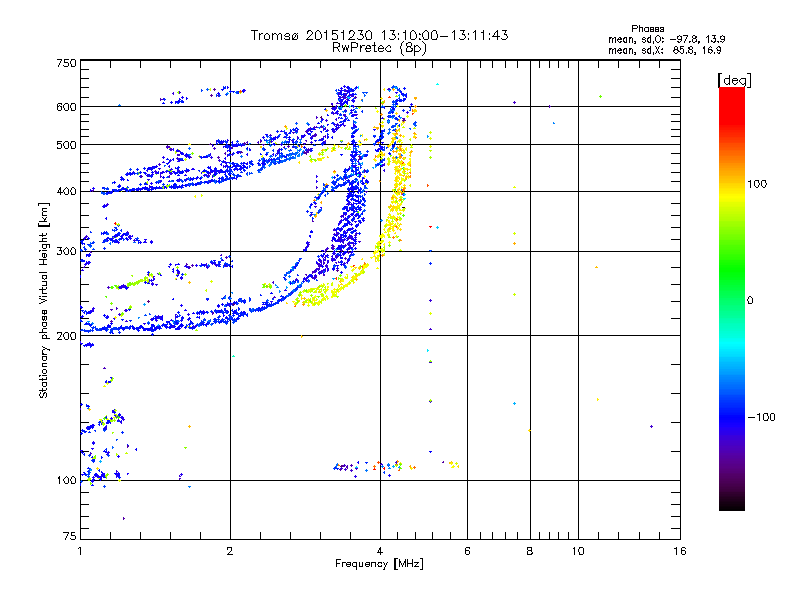Click the y-axis tick label '600'

coord(66,107)
